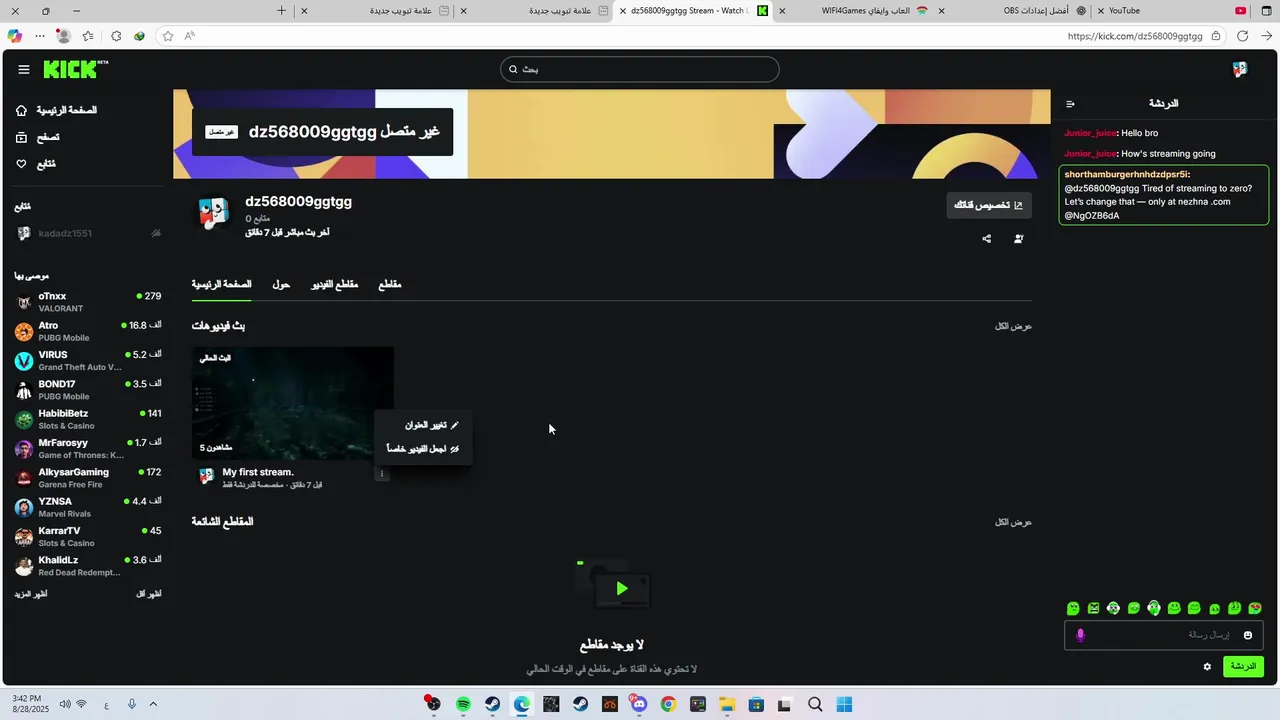Image resolution: width=1280 pixels, height=720 pixels.
Task: Click the unfollow icon next to kadadz1551
Action: (x=156, y=233)
